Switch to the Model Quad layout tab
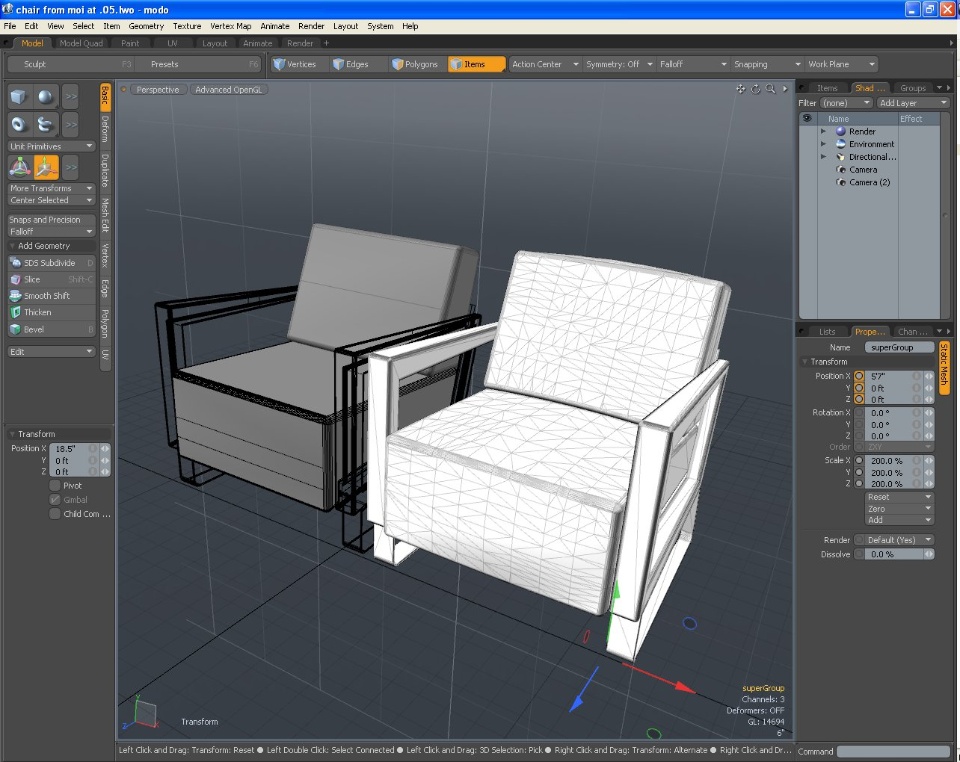 coord(81,43)
